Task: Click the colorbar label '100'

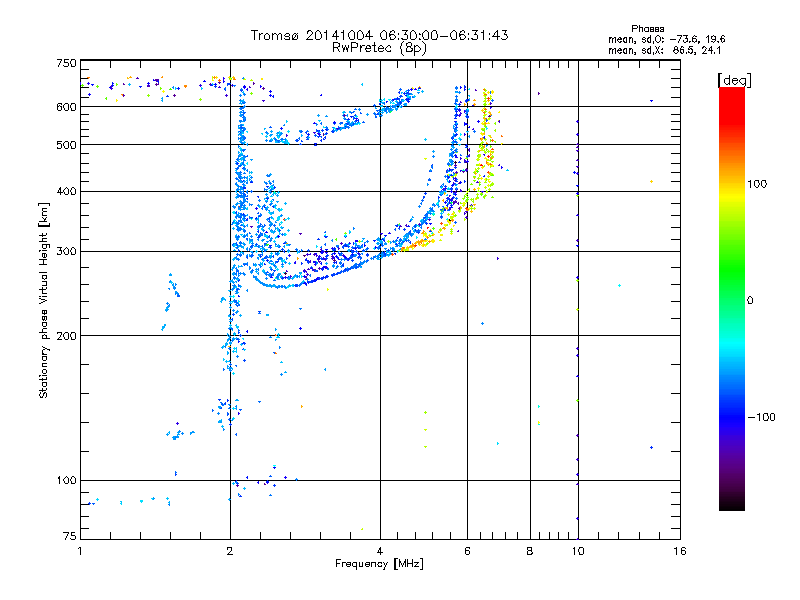Action: click(x=757, y=184)
